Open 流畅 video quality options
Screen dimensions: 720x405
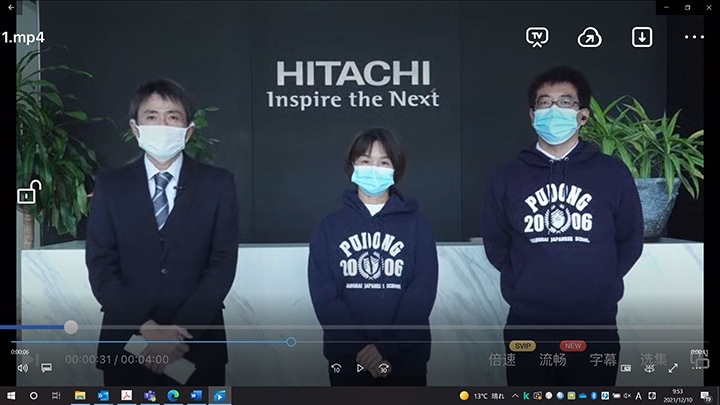pyautogui.click(x=552, y=359)
